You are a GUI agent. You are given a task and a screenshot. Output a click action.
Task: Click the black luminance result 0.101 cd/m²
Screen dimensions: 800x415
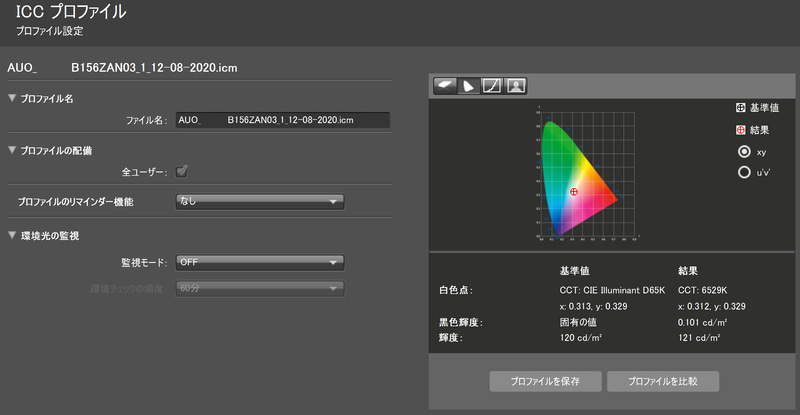[702, 323]
